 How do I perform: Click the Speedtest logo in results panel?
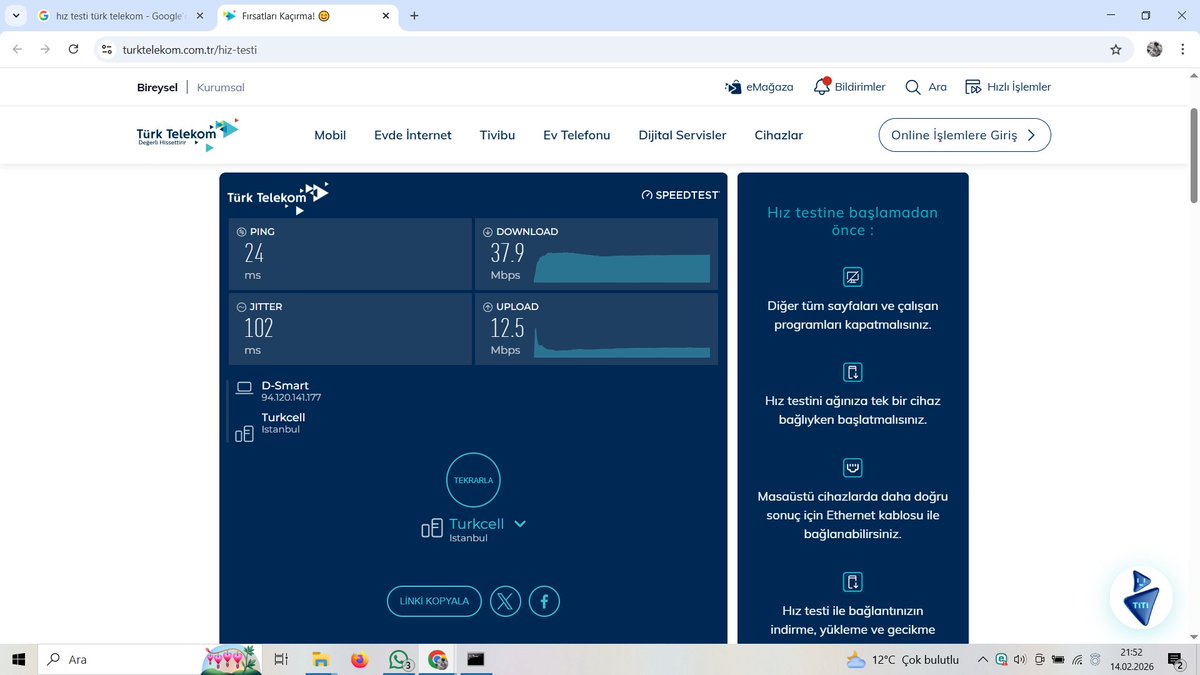680,195
